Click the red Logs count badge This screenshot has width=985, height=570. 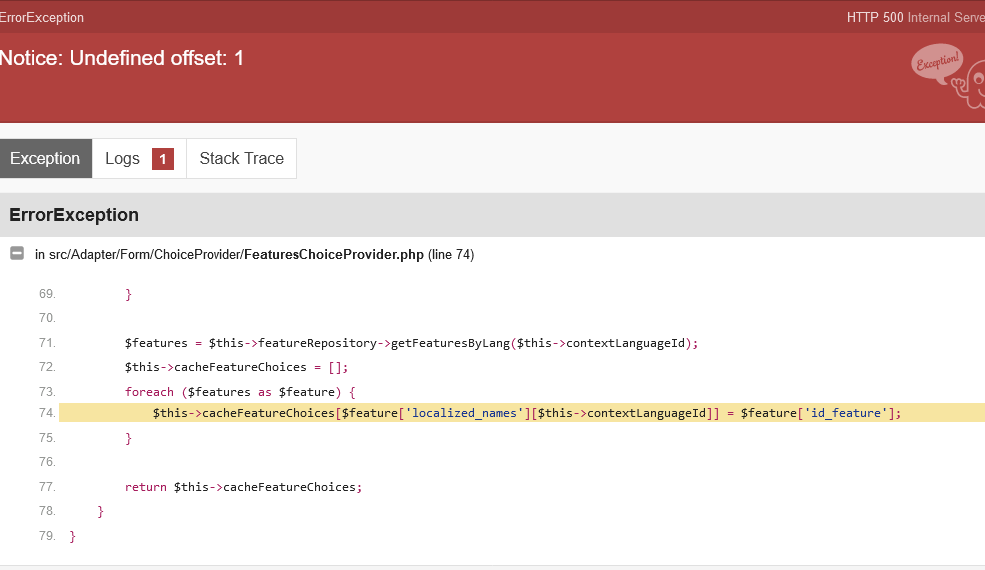[163, 159]
